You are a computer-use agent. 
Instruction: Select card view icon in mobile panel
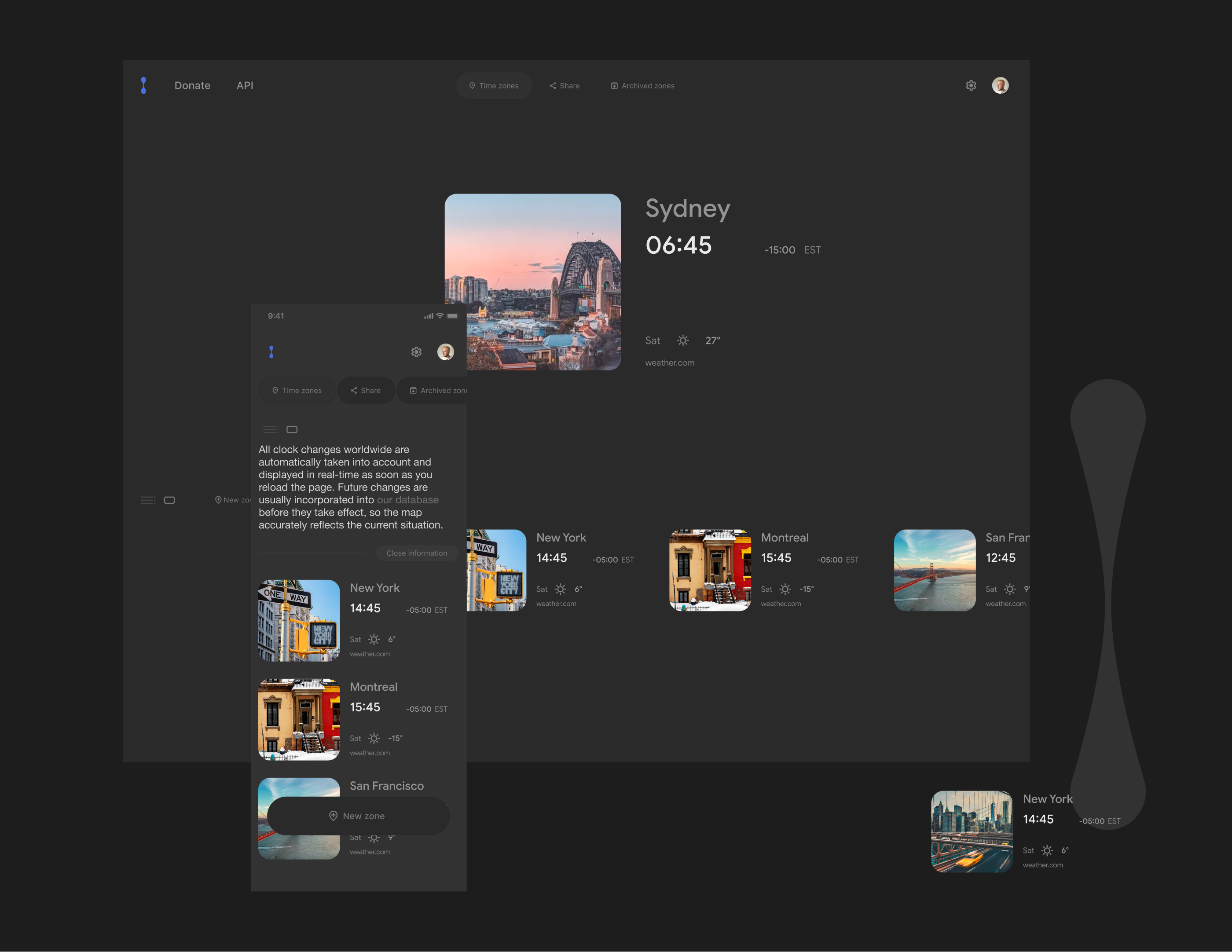(x=292, y=429)
